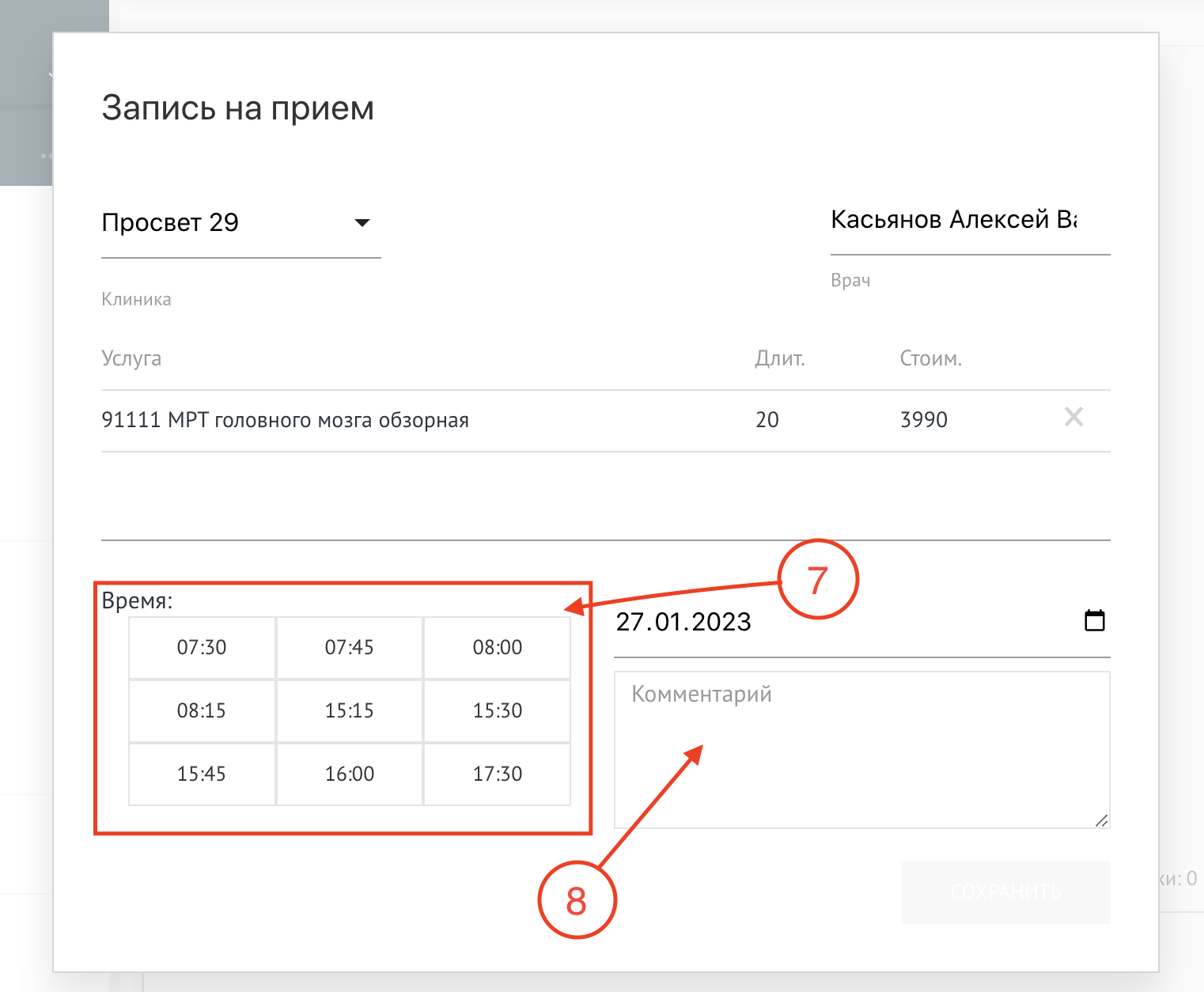Click the Сохранить button
Image resolution: width=1204 pixels, height=992 pixels.
point(1005,892)
